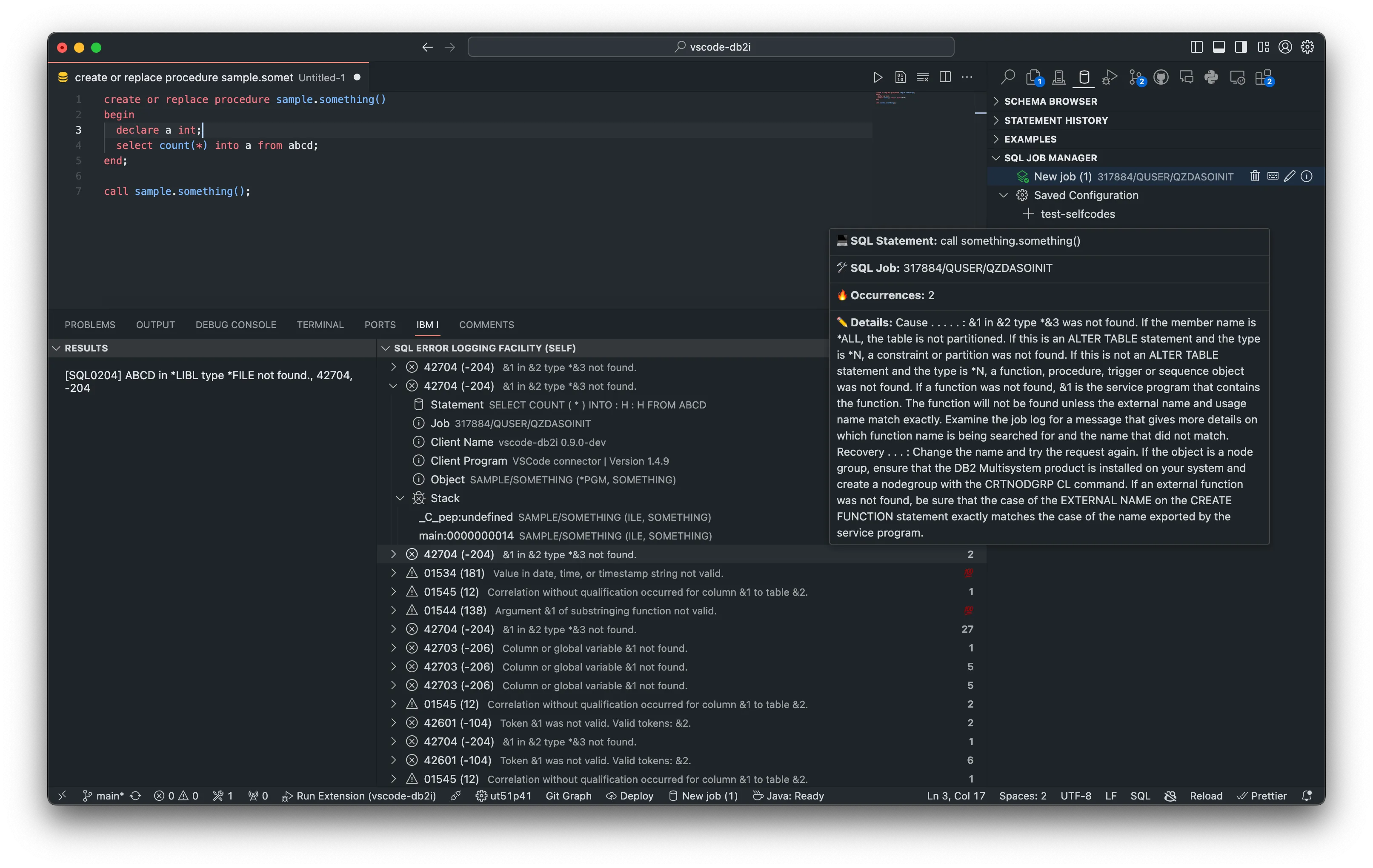Open the GitHub view icon
Screen dimensions: 1373x868
click(1161, 77)
